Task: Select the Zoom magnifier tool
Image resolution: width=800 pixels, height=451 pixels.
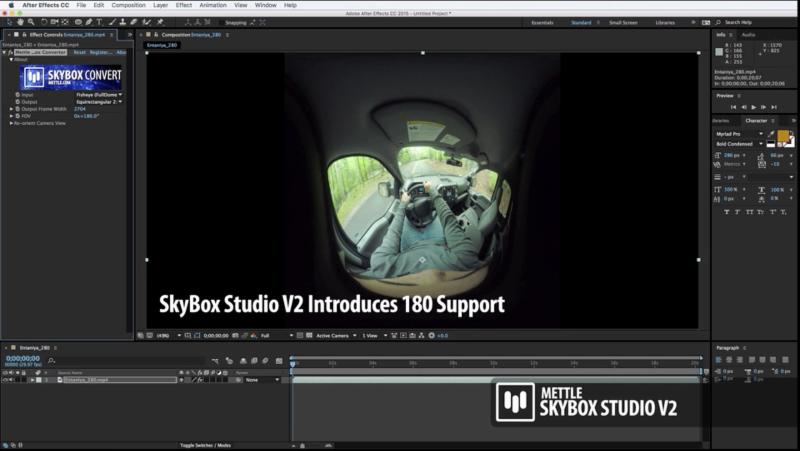Action: tap(33, 21)
